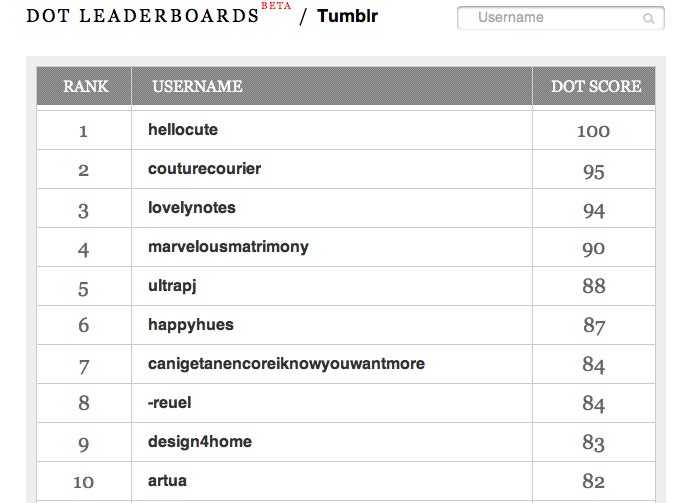This screenshot has height=503, width=674.
Task: Open the hellocute user profile
Action: click(x=183, y=129)
